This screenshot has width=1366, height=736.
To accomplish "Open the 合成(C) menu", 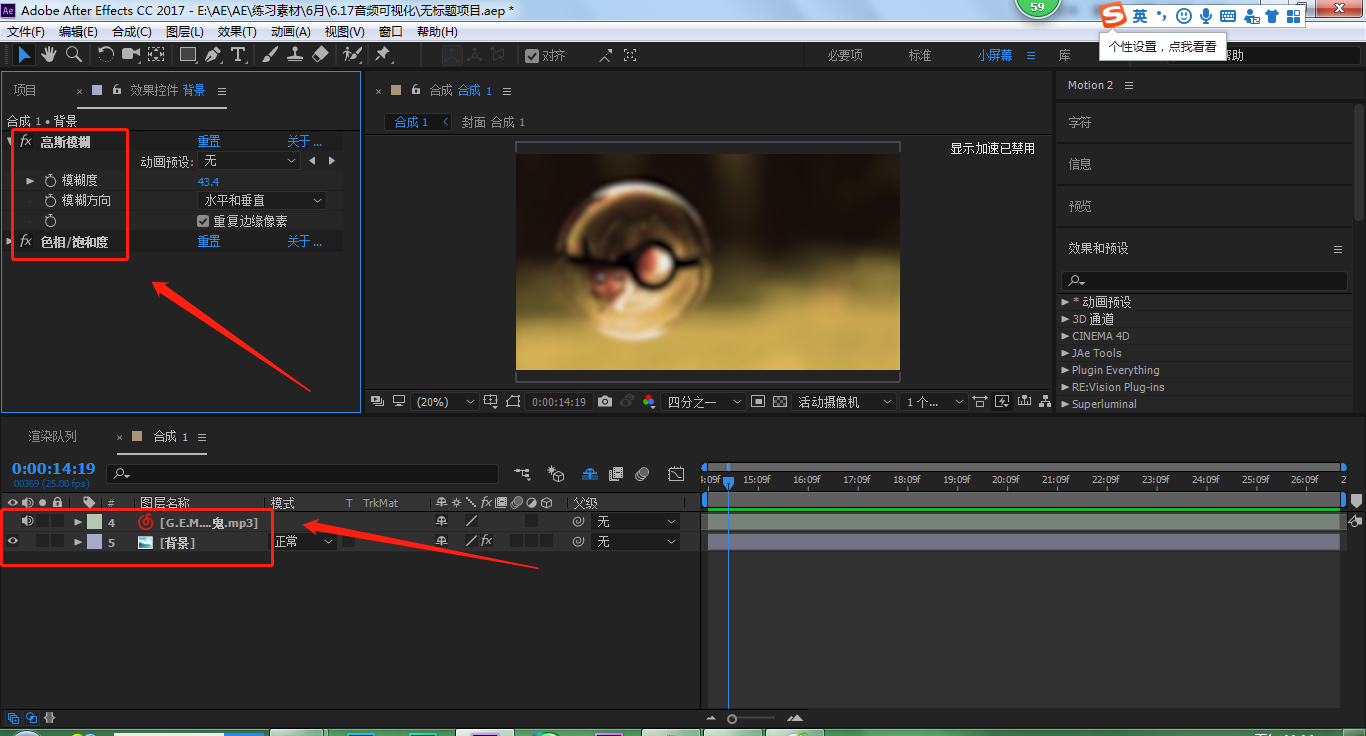I will [x=132, y=32].
